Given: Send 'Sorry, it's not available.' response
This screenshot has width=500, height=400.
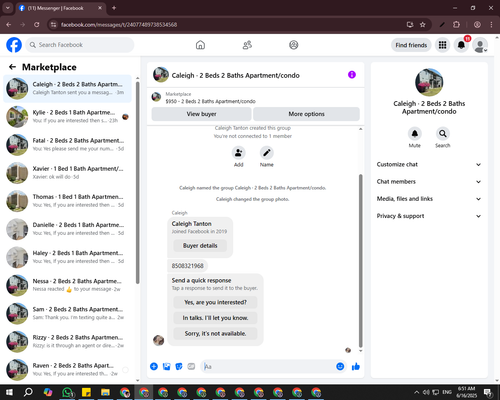Looking at the screenshot, I should [x=215, y=334].
